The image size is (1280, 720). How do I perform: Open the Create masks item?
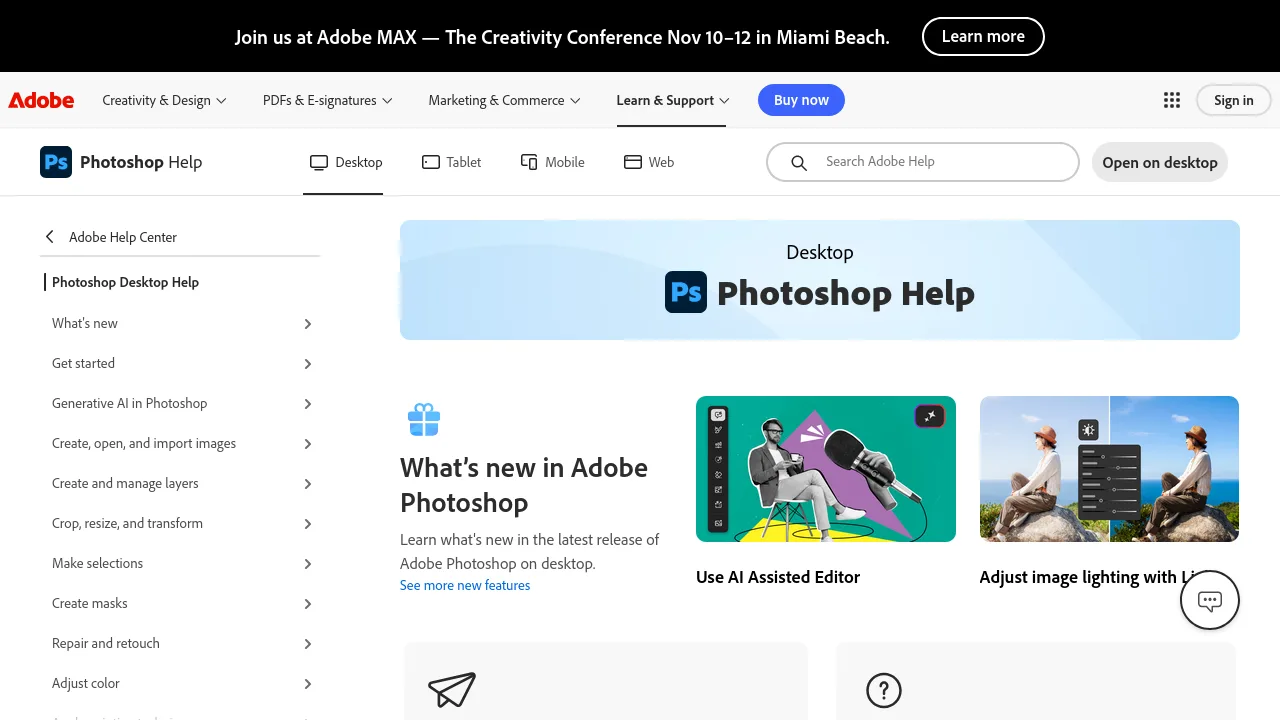(x=90, y=603)
